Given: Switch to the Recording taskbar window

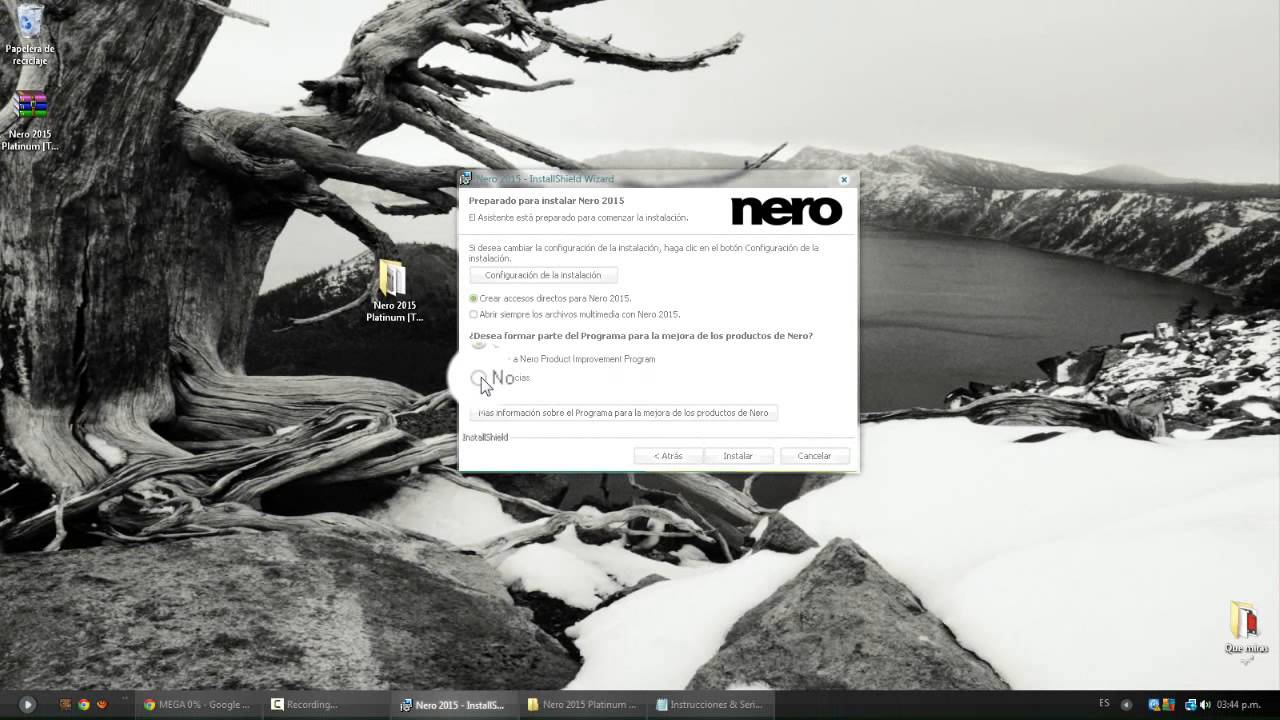Looking at the screenshot, I should (326, 704).
